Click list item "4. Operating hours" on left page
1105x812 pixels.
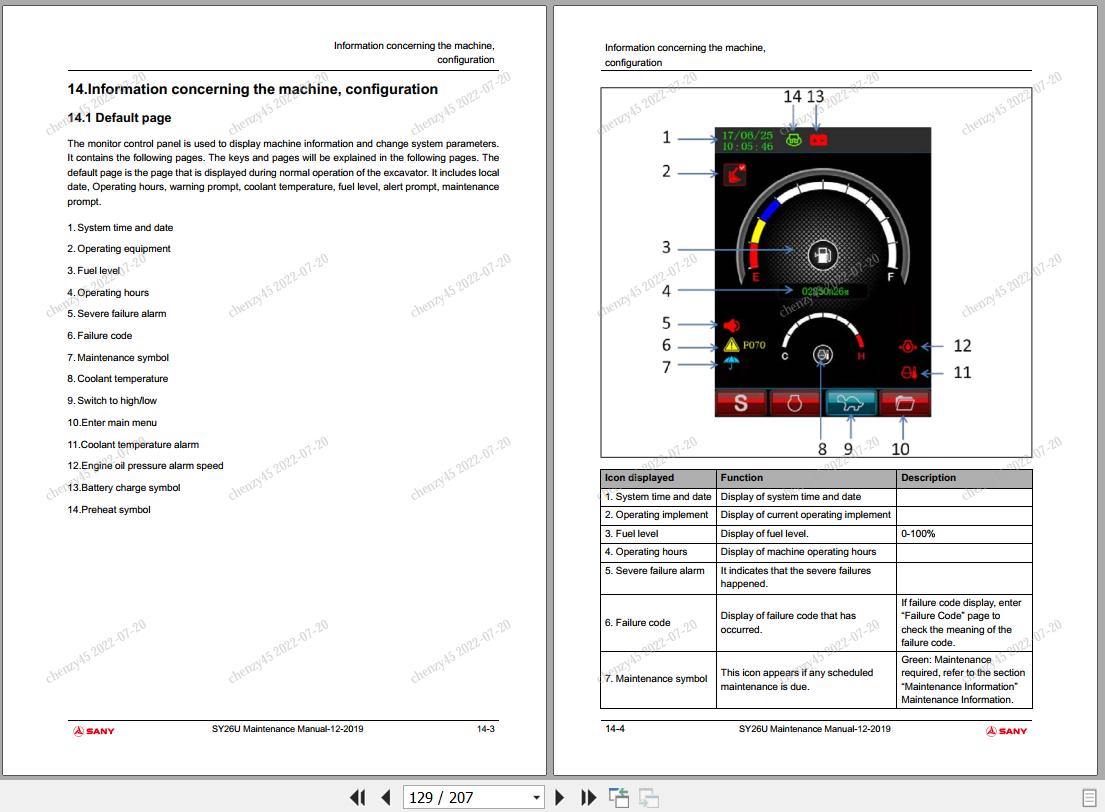(x=108, y=293)
